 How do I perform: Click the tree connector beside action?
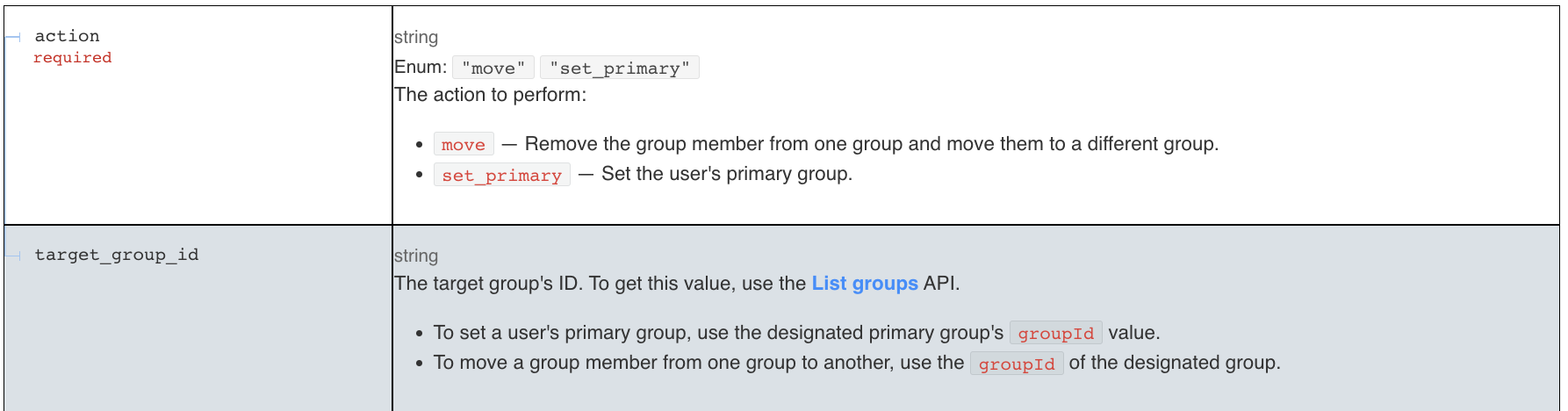coord(14,37)
